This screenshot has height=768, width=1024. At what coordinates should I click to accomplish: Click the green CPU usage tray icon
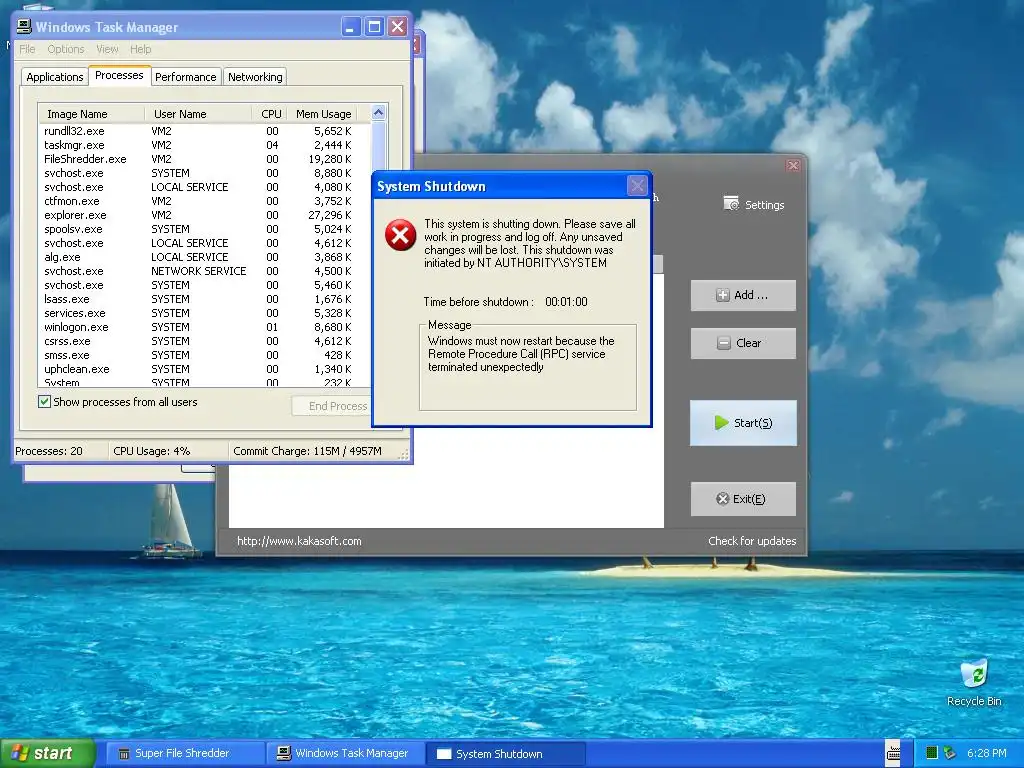(932, 753)
